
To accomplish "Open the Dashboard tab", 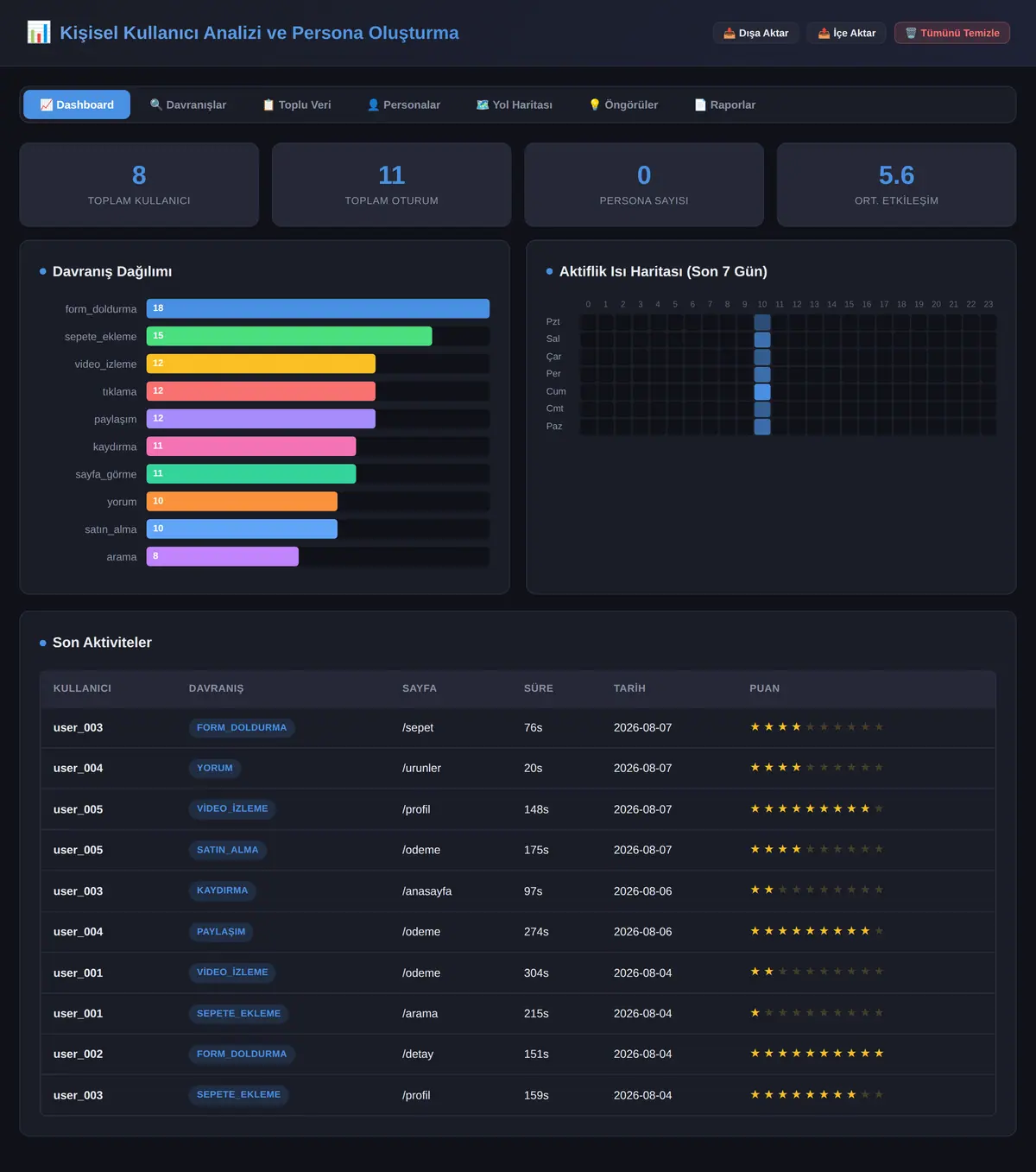I will pyautogui.click(x=77, y=105).
